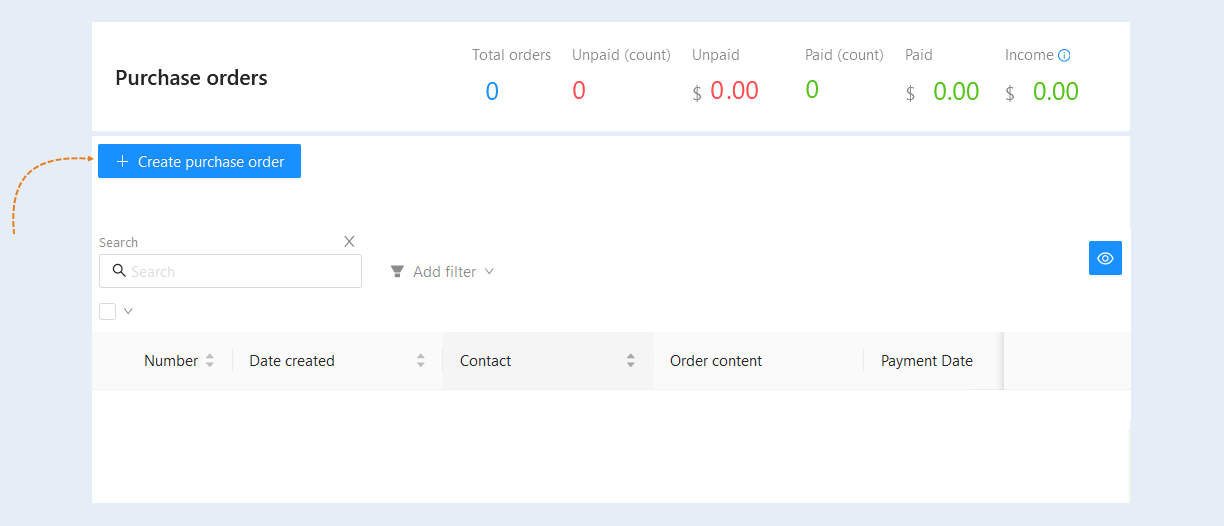This screenshot has height=526, width=1224.
Task: Click the filter funnel icon
Action: coord(397,272)
